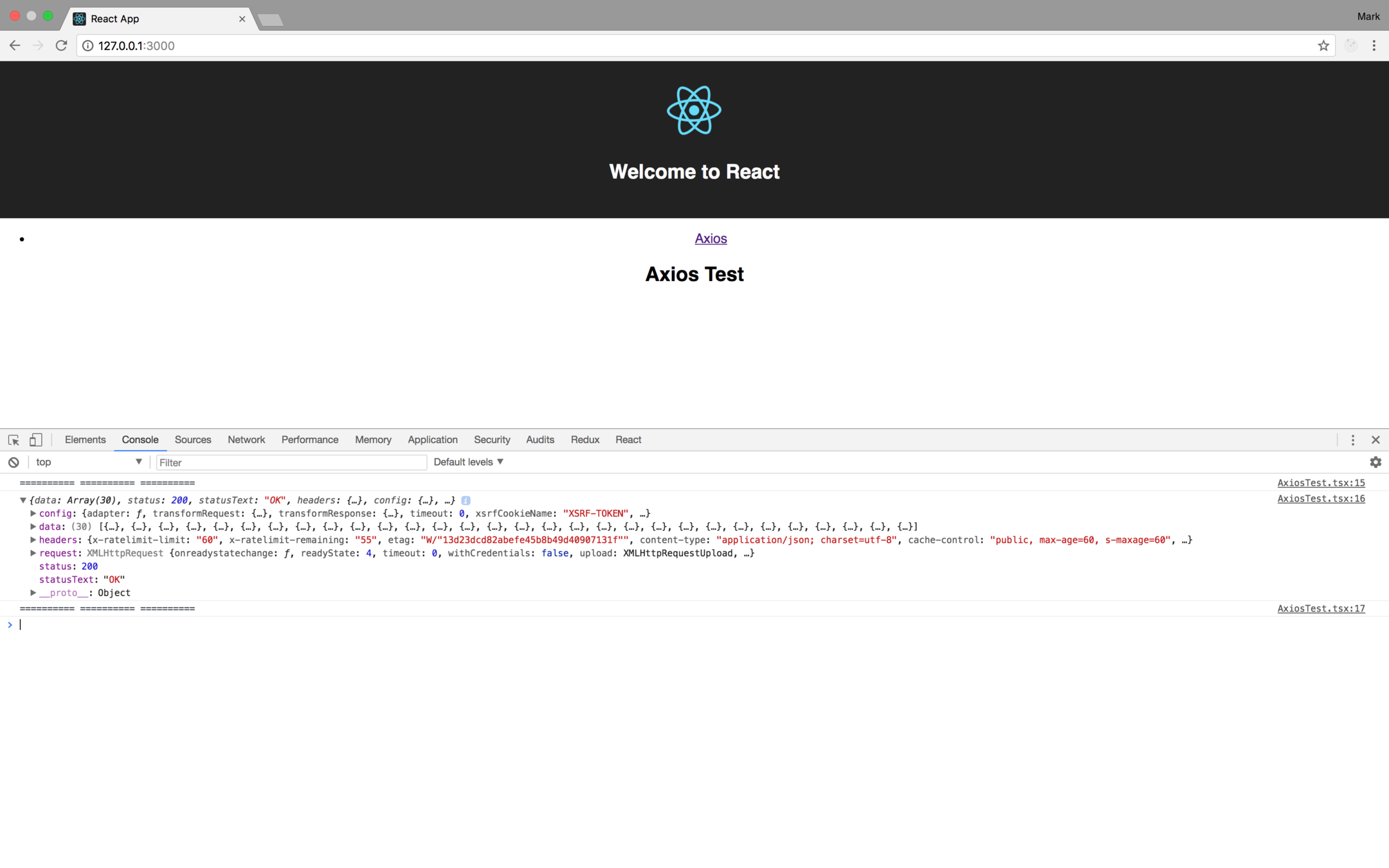
Task: Click the browser back arrow
Action: point(15,46)
